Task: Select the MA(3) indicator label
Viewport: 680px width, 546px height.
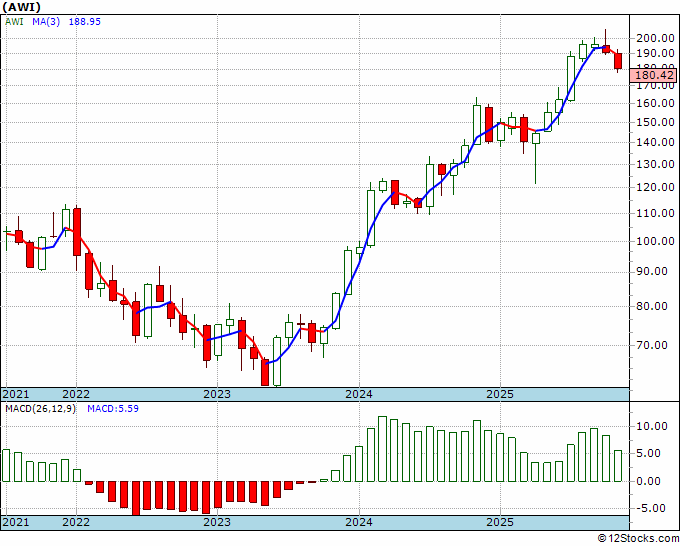Action: coord(46,22)
